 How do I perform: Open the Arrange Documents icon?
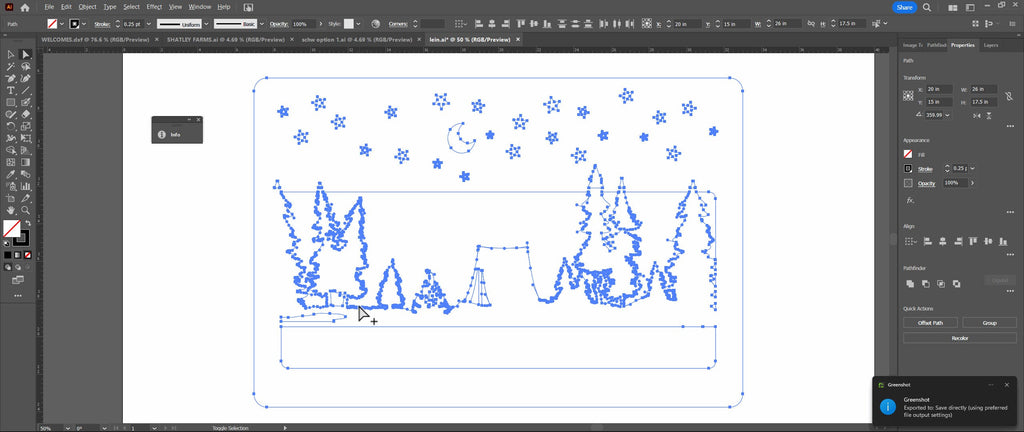tap(953, 8)
